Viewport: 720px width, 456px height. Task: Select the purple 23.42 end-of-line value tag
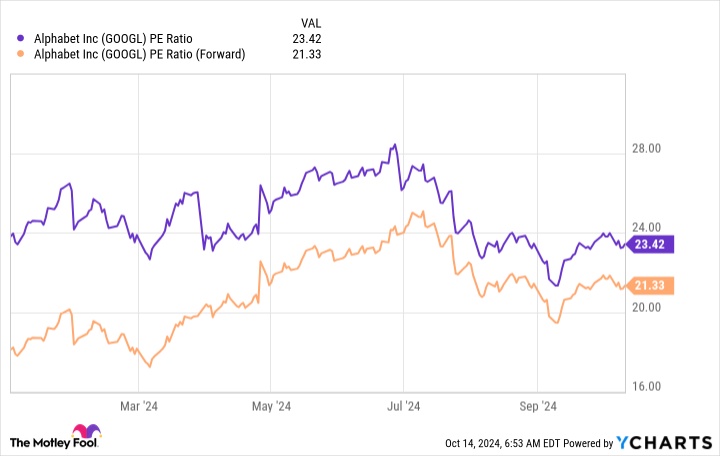coord(652,243)
